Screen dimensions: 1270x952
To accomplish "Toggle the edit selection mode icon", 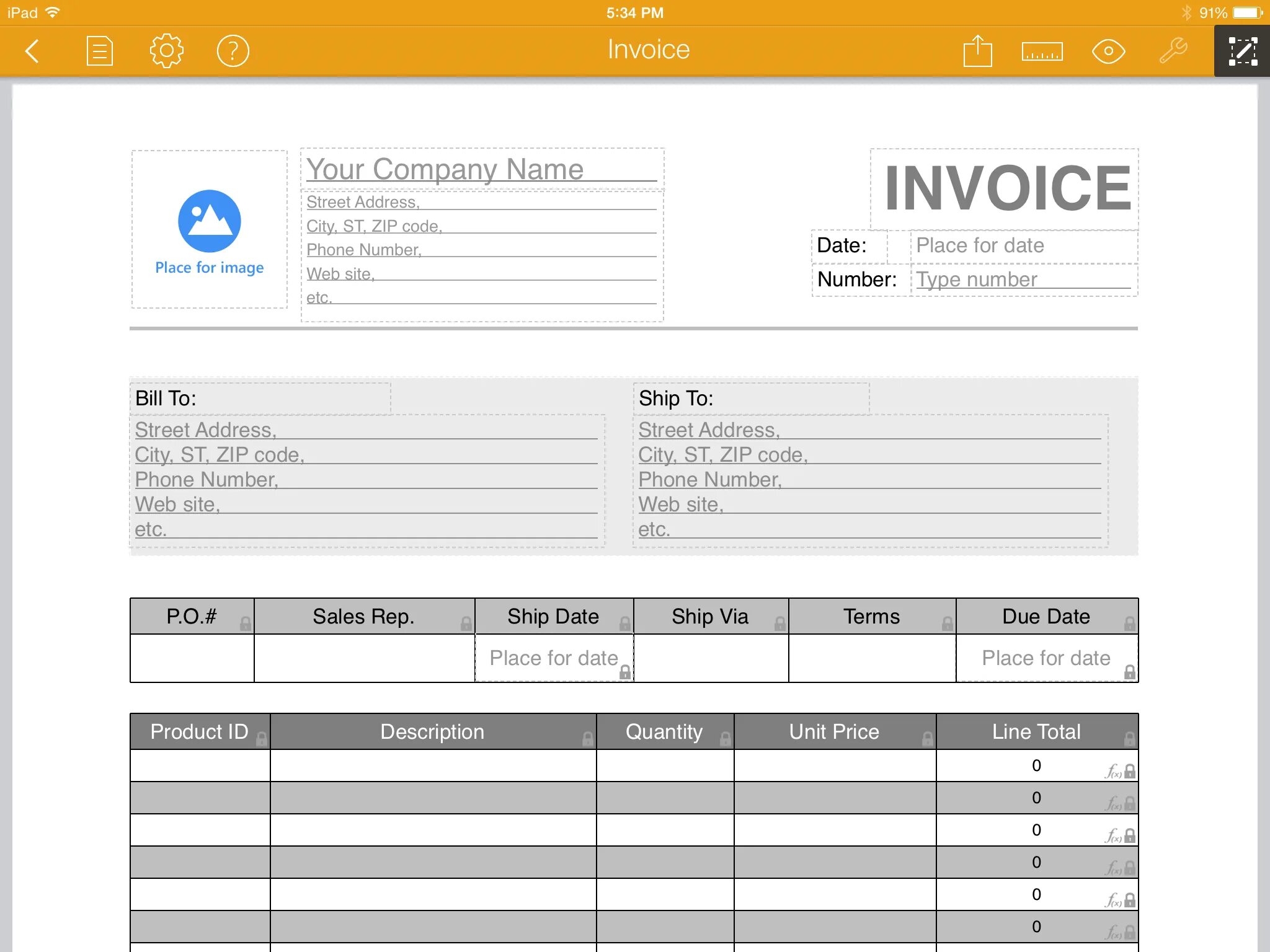I will pos(1242,51).
